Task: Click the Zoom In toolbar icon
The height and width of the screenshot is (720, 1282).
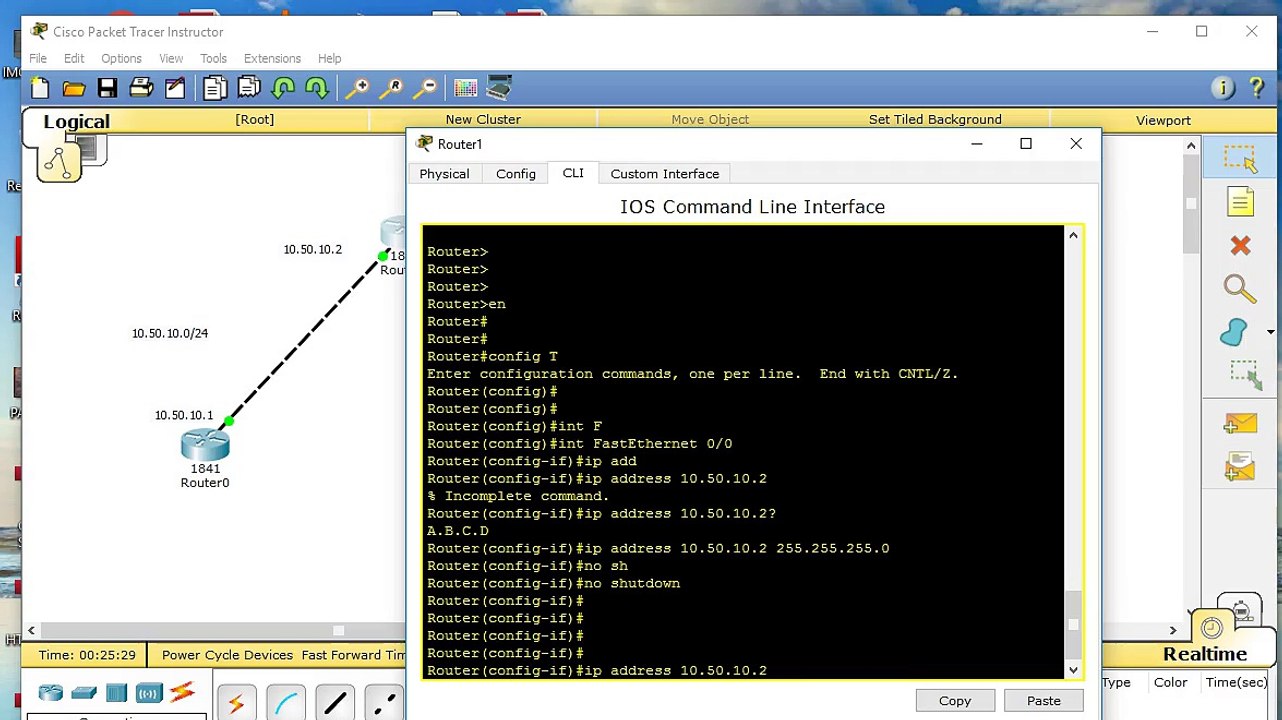Action: [x=357, y=88]
